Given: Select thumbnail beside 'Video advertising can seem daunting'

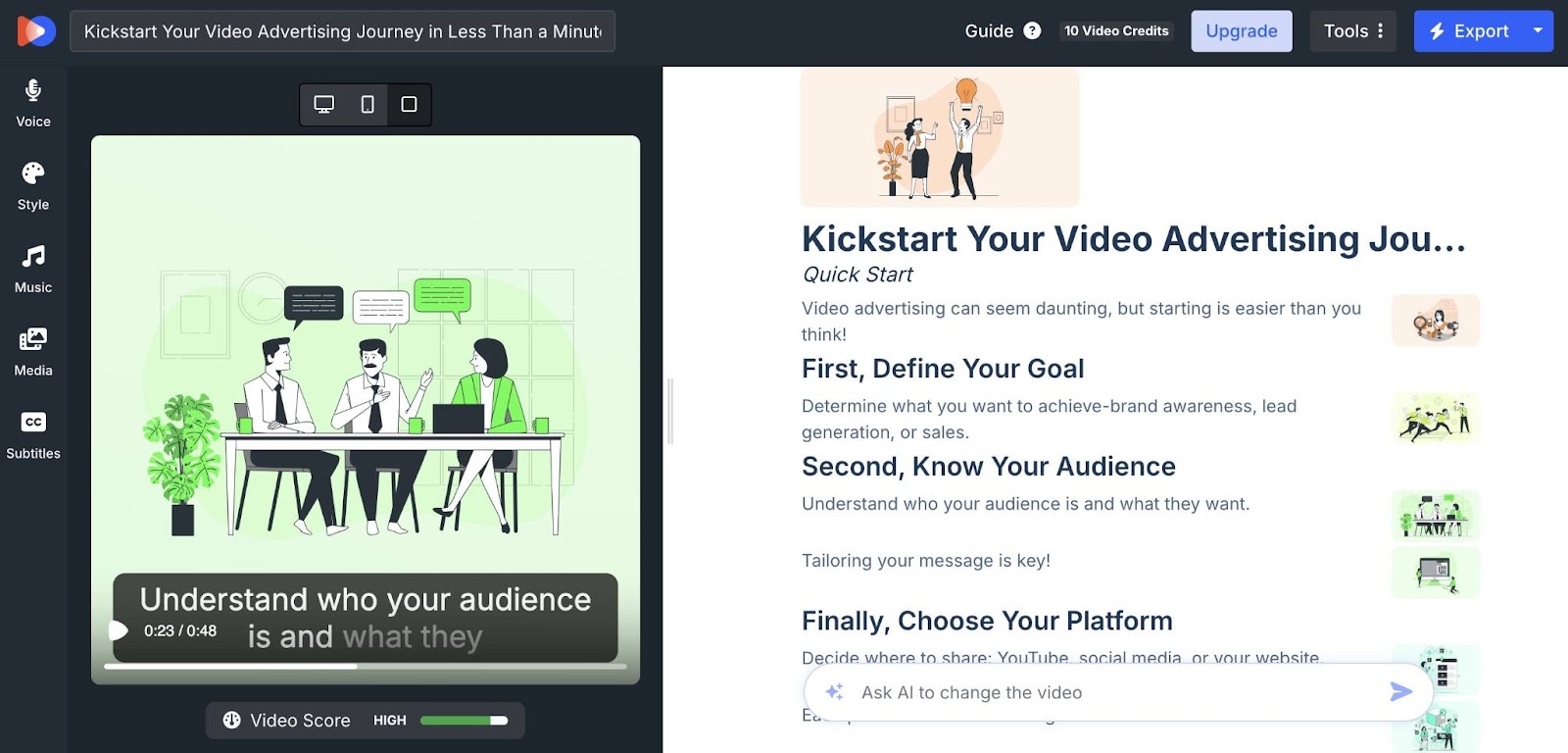Looking at the screenshot, I should [1436, 321].
